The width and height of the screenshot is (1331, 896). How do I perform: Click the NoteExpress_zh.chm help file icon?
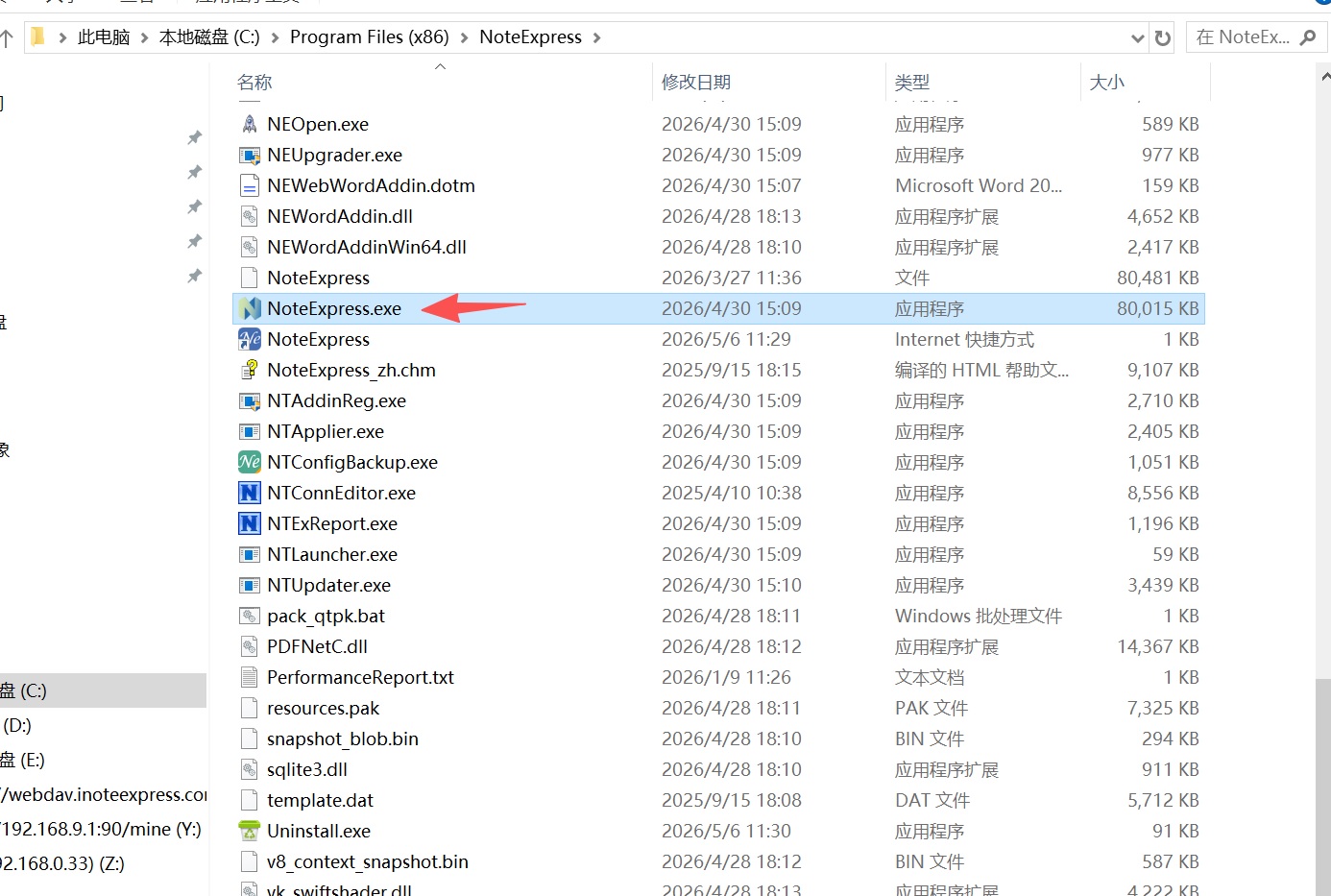point(250,370)
